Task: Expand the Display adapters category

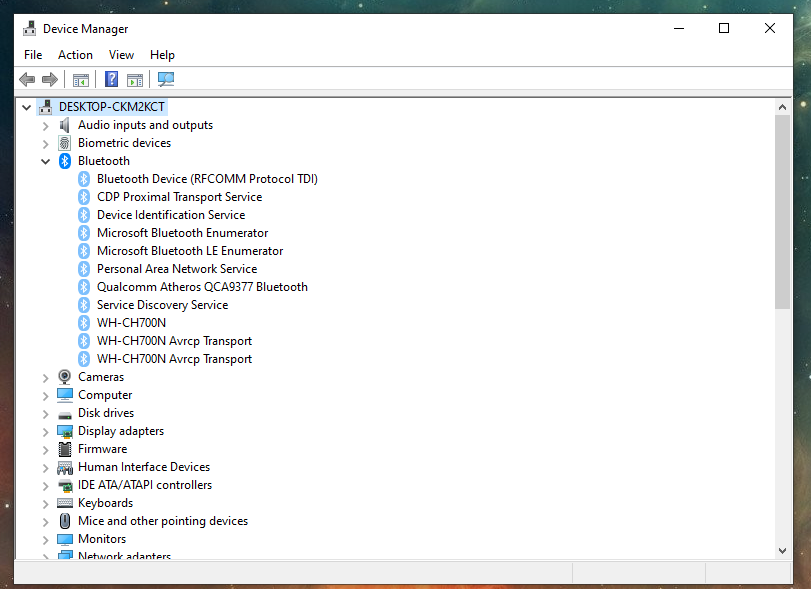Action: click(46, 432)
